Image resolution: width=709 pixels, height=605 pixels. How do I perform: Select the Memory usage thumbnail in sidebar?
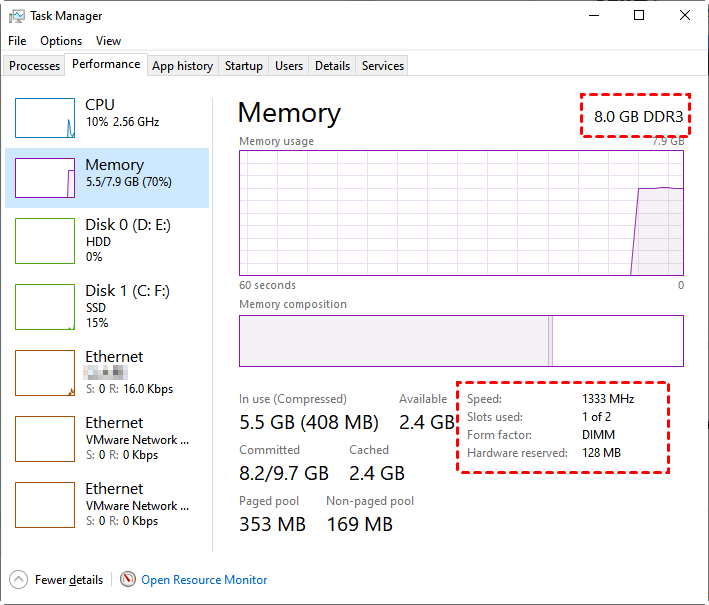pos(45,178)
